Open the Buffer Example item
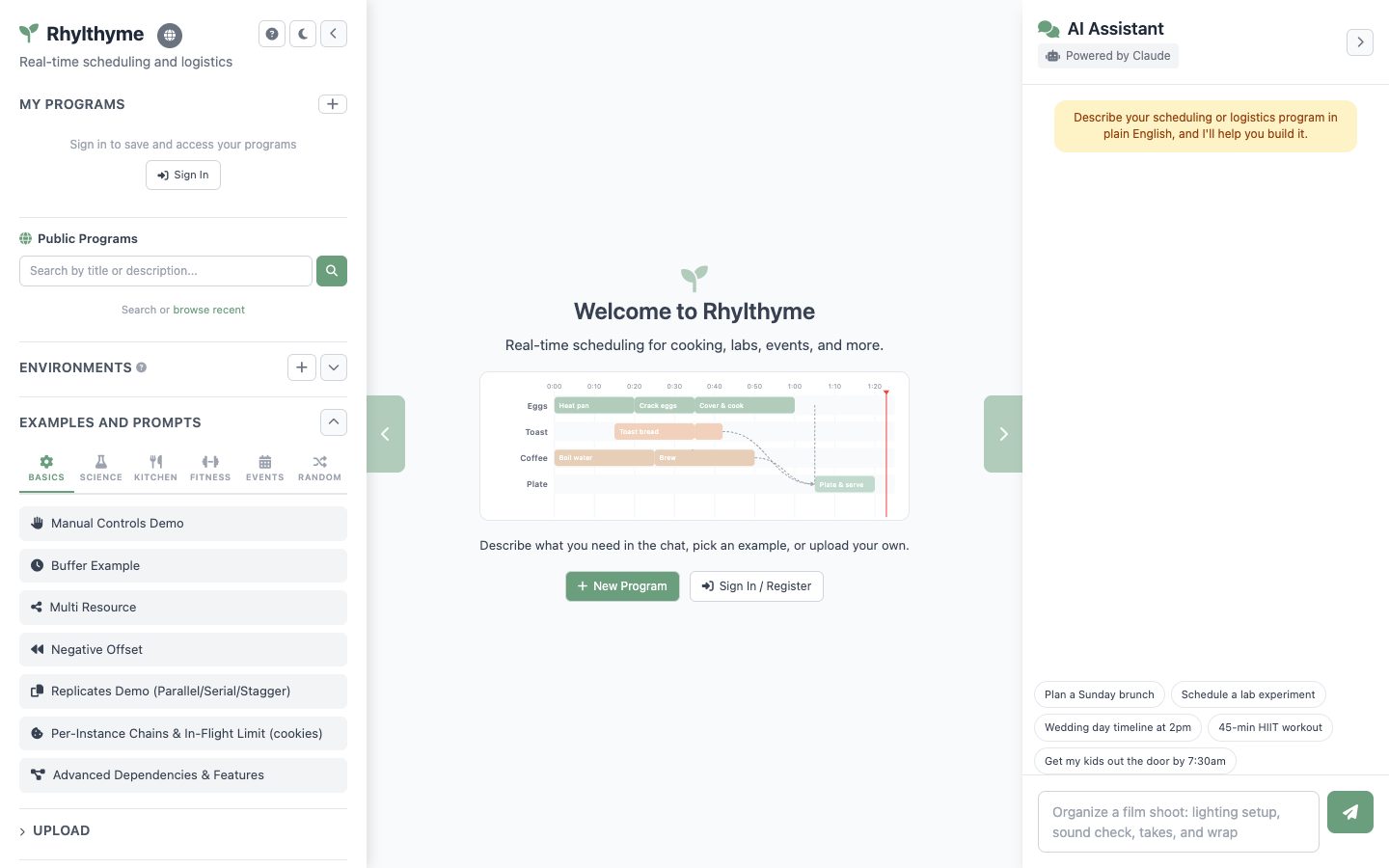The width and height of the screenshot is (1389, 868). click(183, 565)
